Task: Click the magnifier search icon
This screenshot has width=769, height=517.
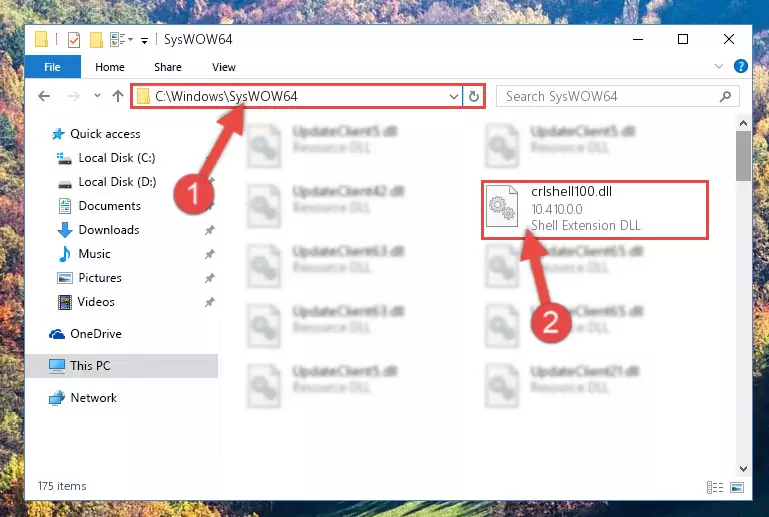Action: (725, 97)
